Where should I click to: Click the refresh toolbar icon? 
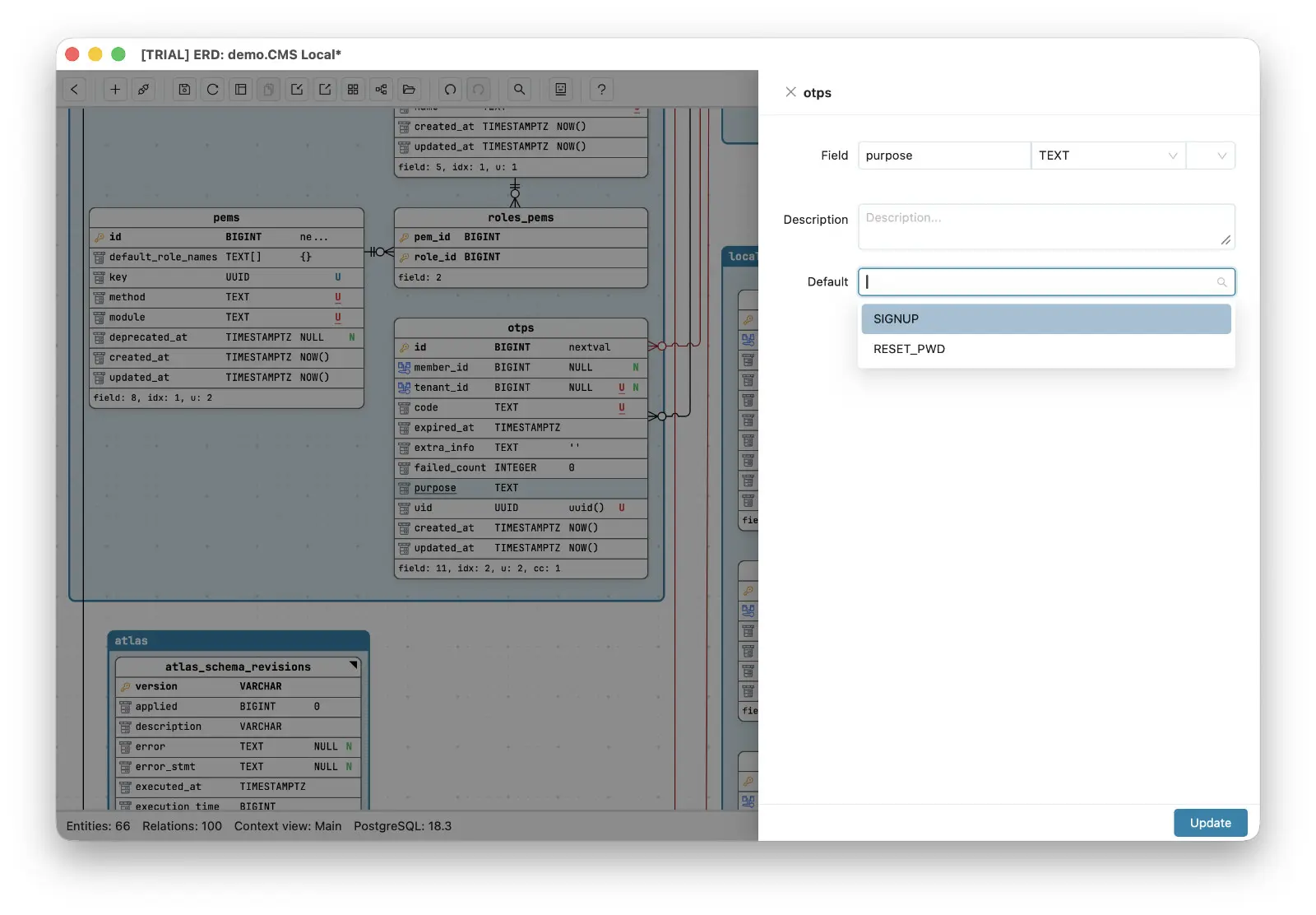pos(212,90)
